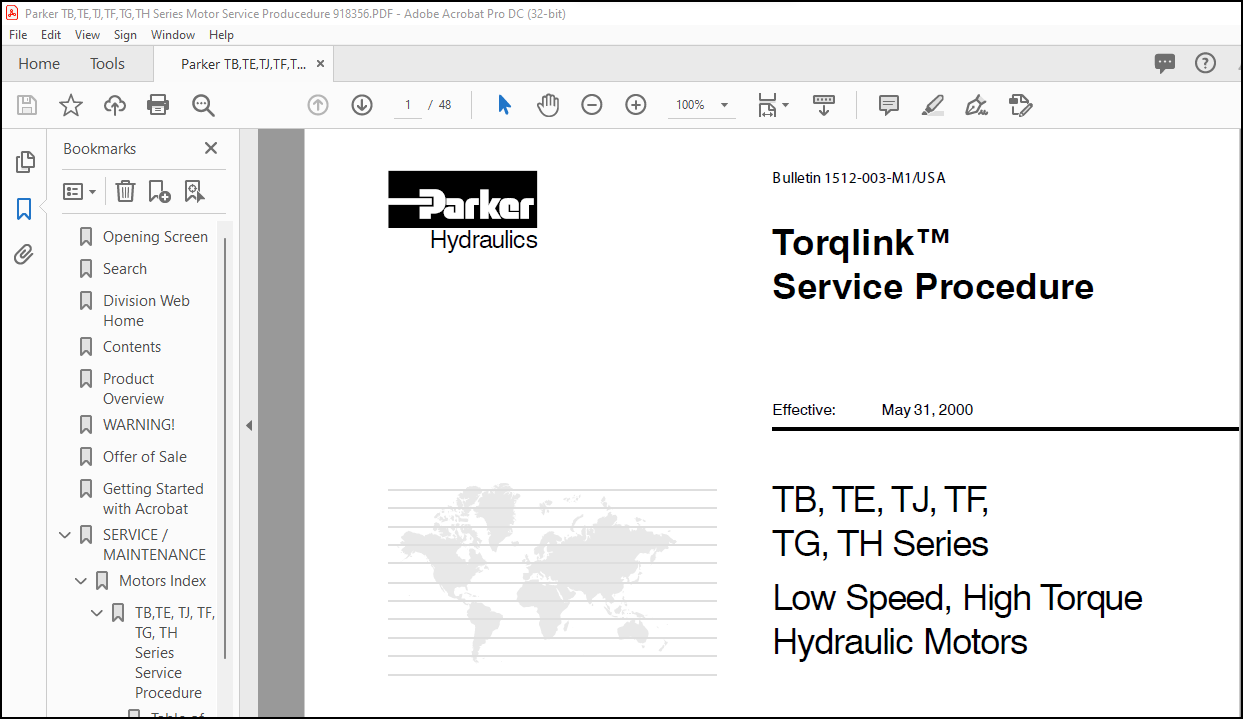The width and height of the screenshot is (1243, 719).
Task: Open the Page Thumbnails panel icon
Action: [25, 162]
